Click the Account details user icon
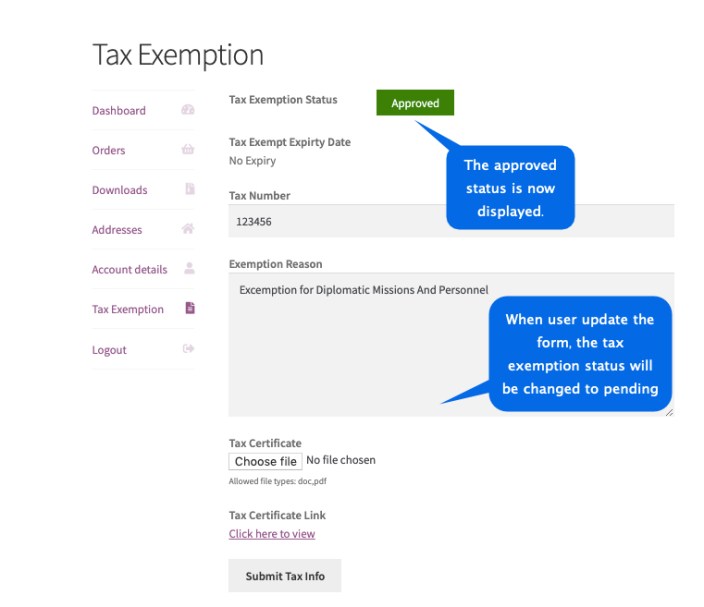 [x=189, y=268]
